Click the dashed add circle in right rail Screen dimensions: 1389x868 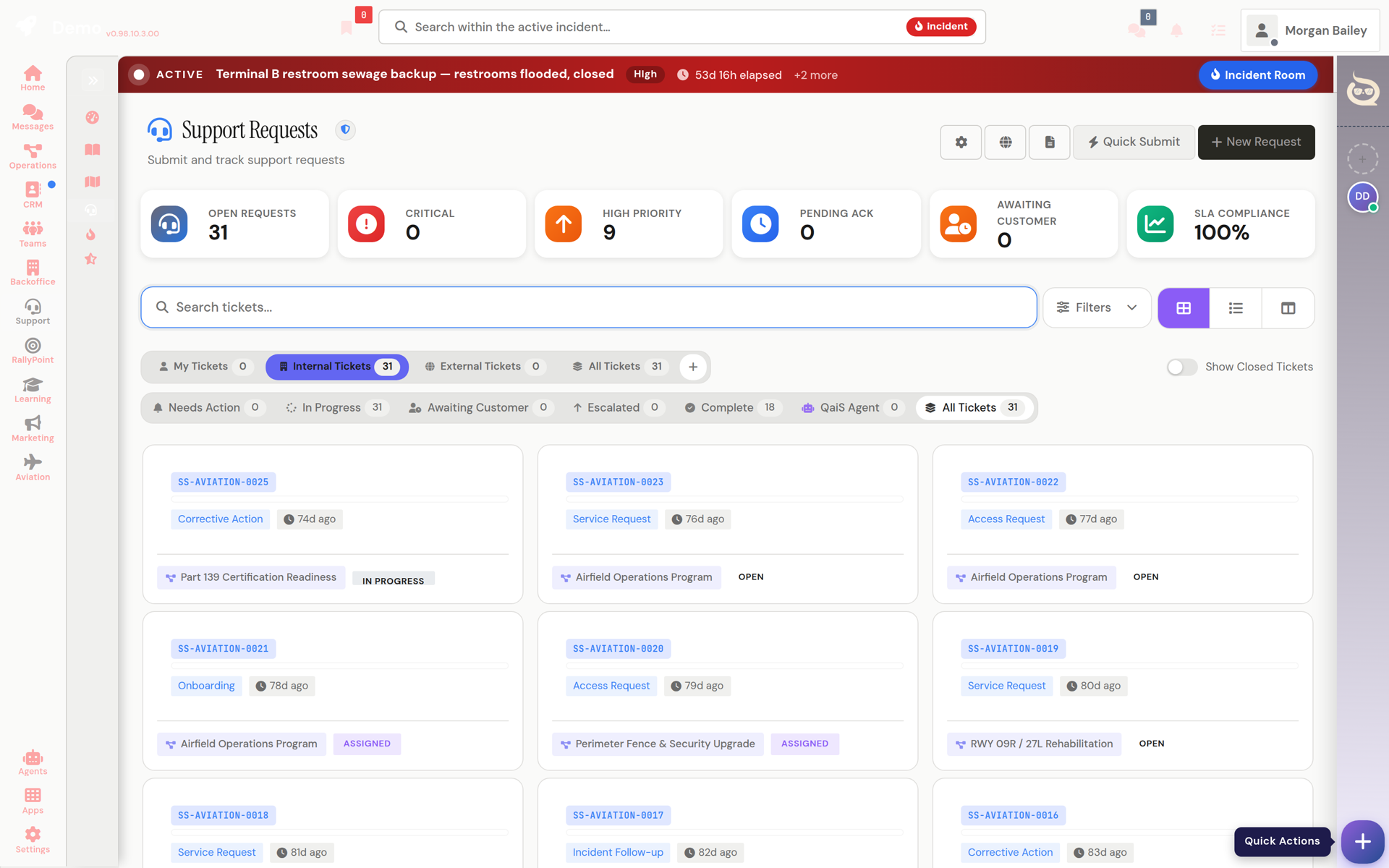point(1362,158)
